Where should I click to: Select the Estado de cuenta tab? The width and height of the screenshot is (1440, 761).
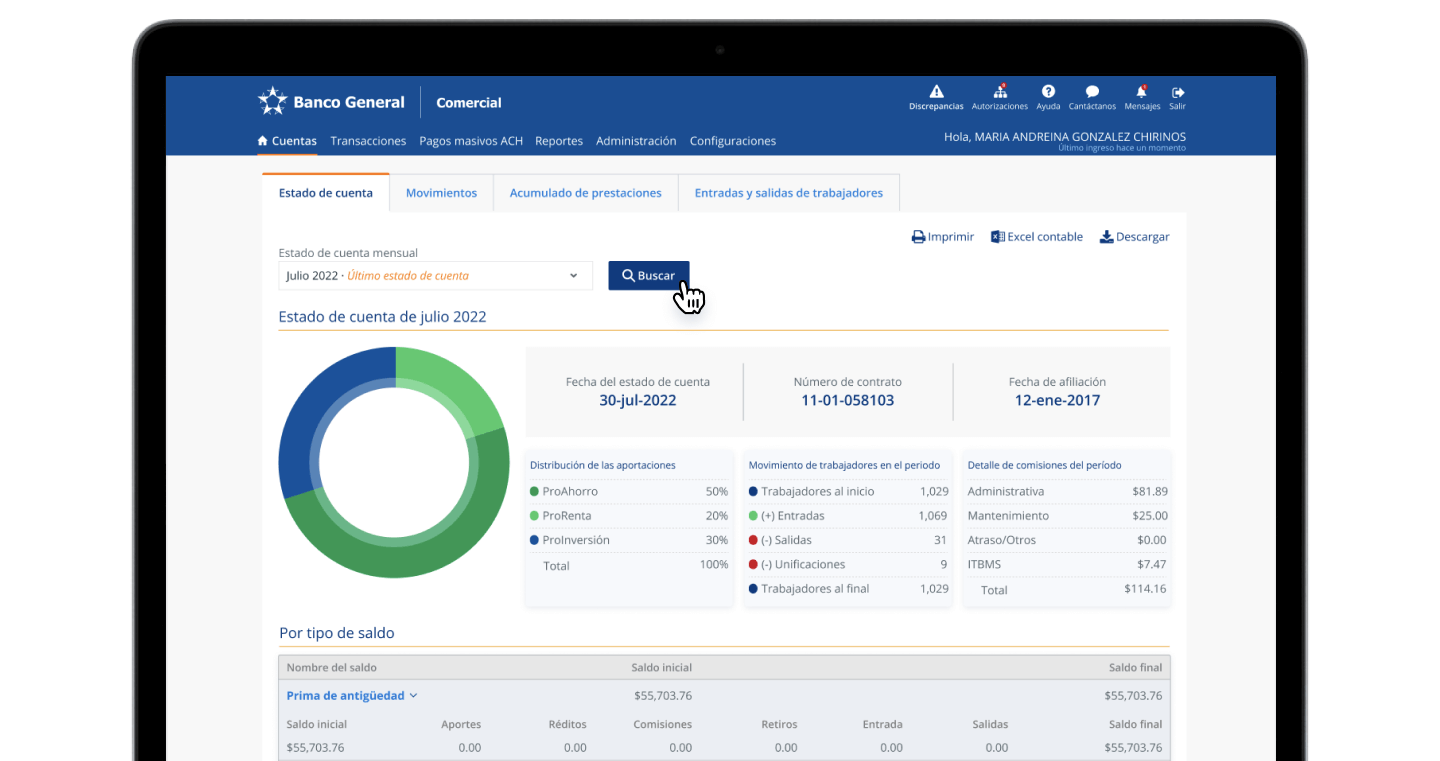(x=326, y=193)
